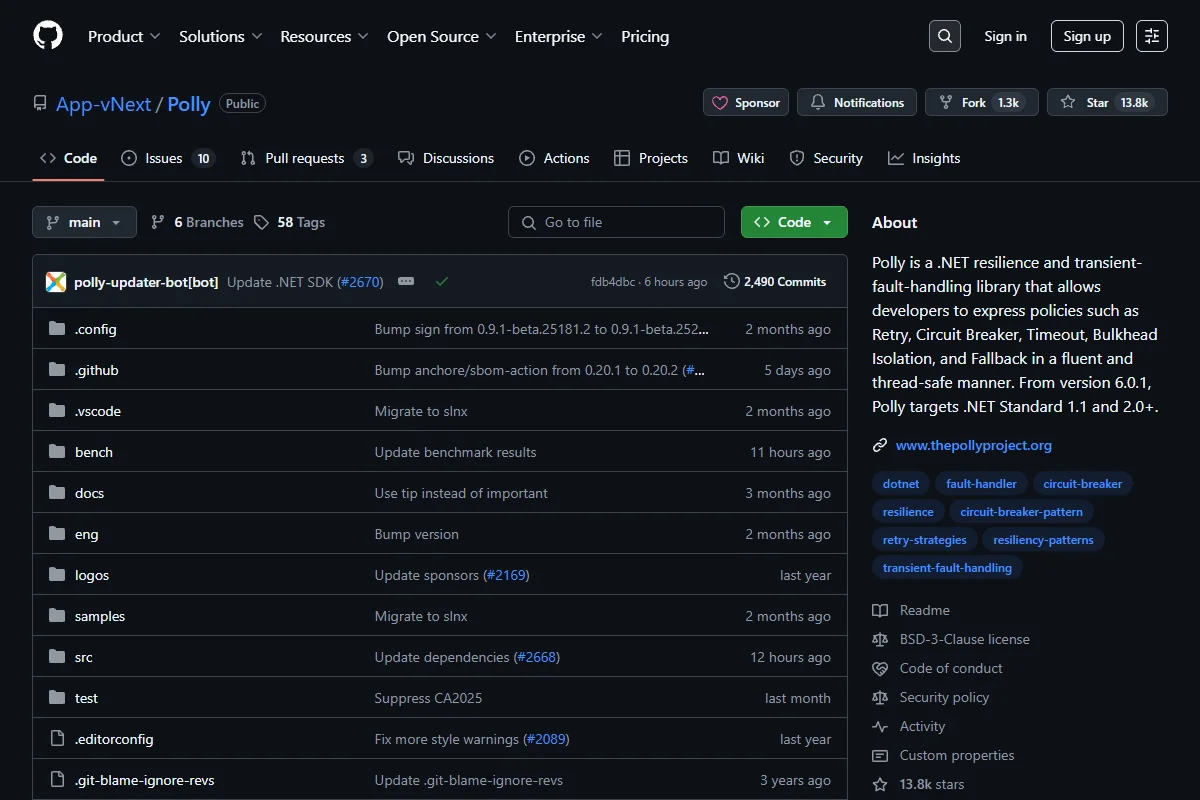The height and width of the screenshot is (800, 1200).
Task: Open the search magnifier icon button
Action: click(x=944, y=36)
